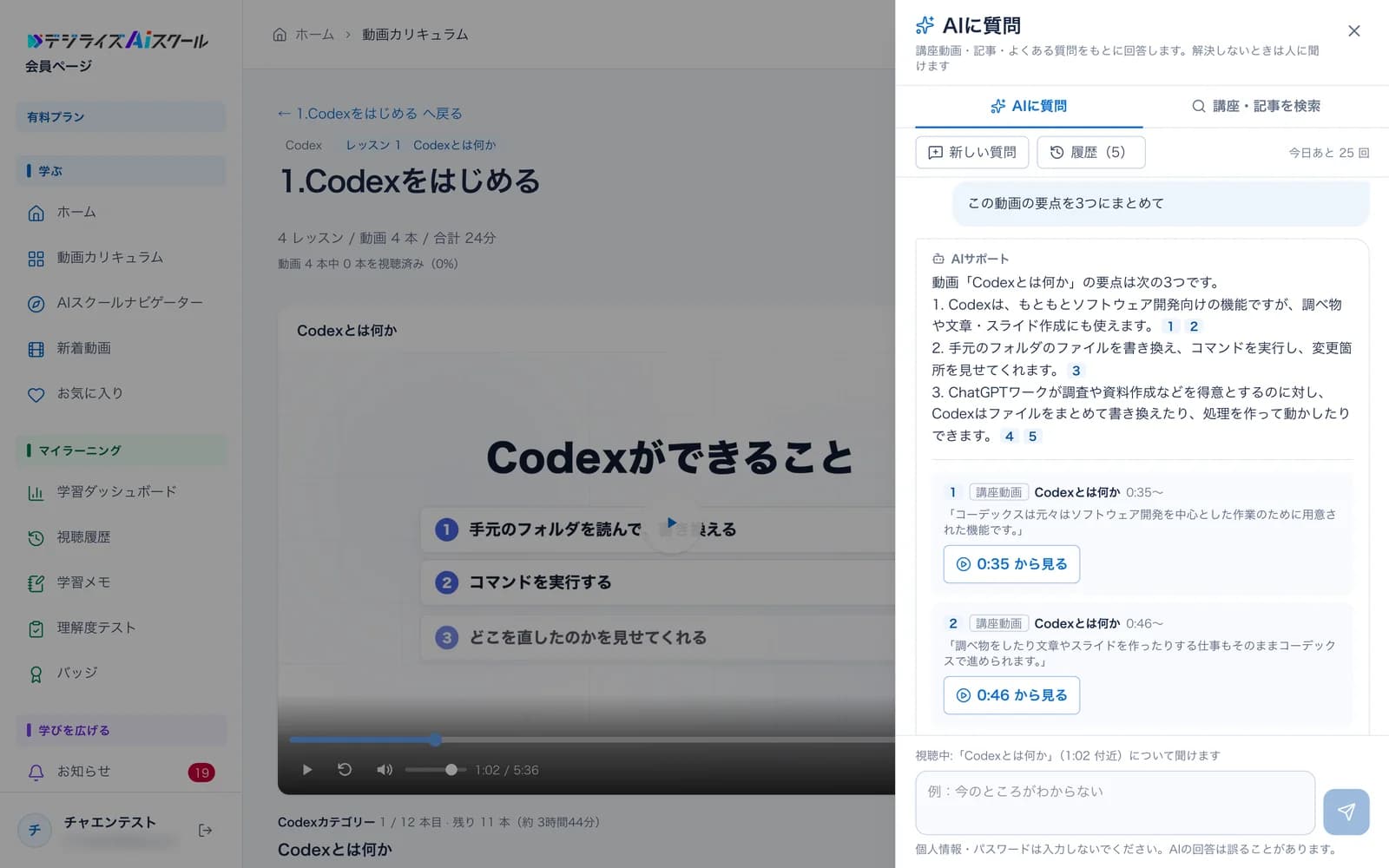Click the 動画カリキュラム breadcrumb text

[x=415, y=35]
